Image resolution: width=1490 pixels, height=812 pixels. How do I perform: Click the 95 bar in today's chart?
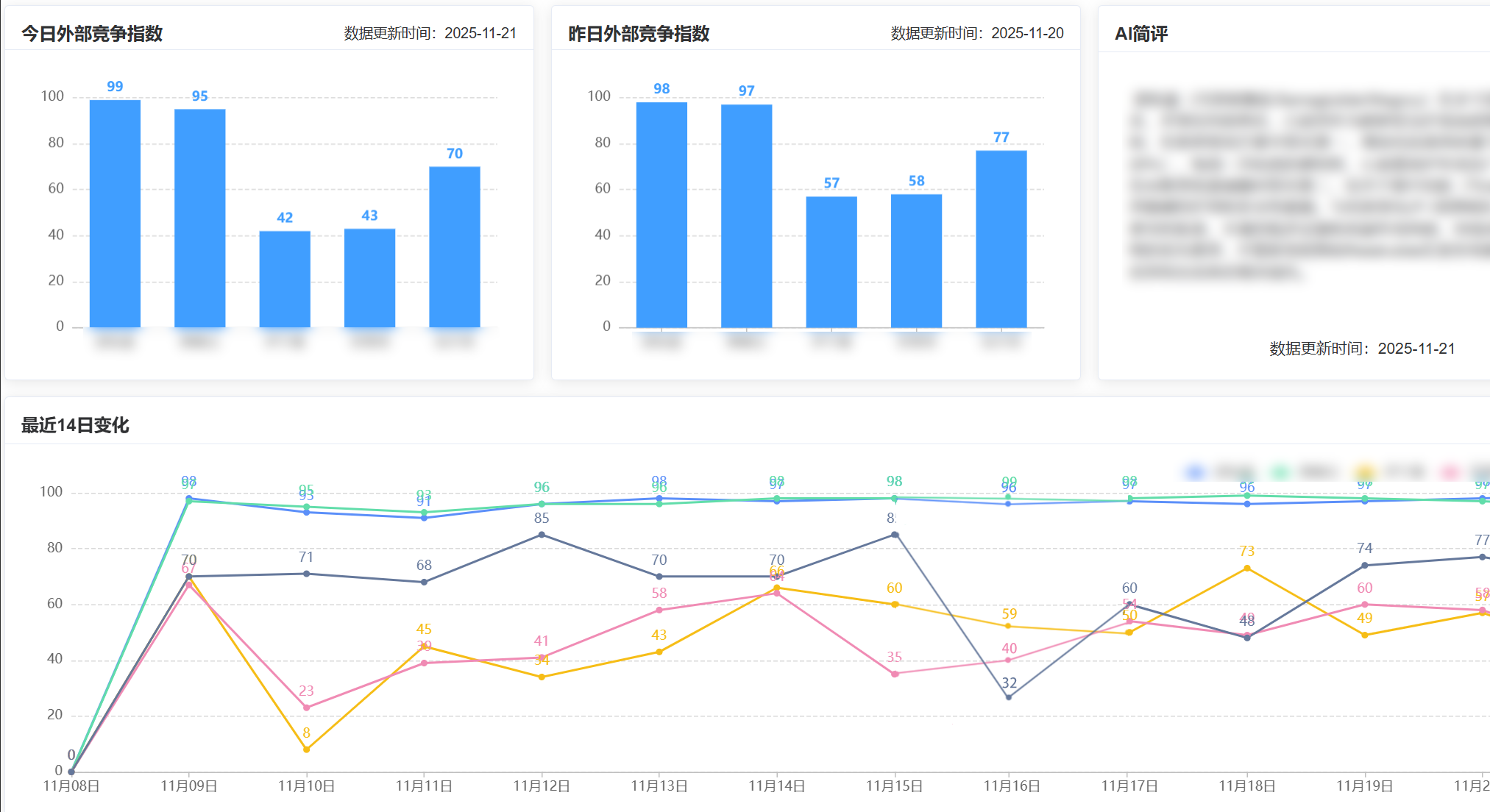click(x=199, y=218)
